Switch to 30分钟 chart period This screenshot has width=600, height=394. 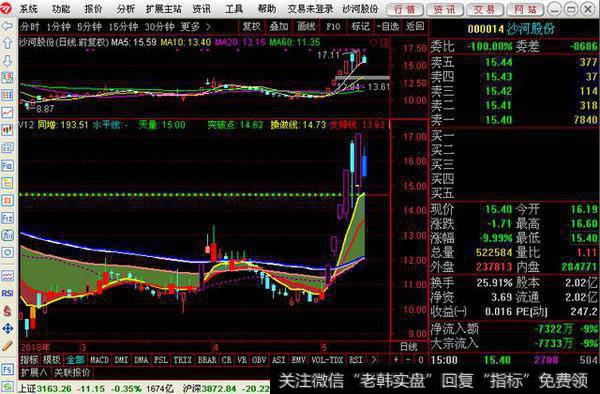coord(160,27)
